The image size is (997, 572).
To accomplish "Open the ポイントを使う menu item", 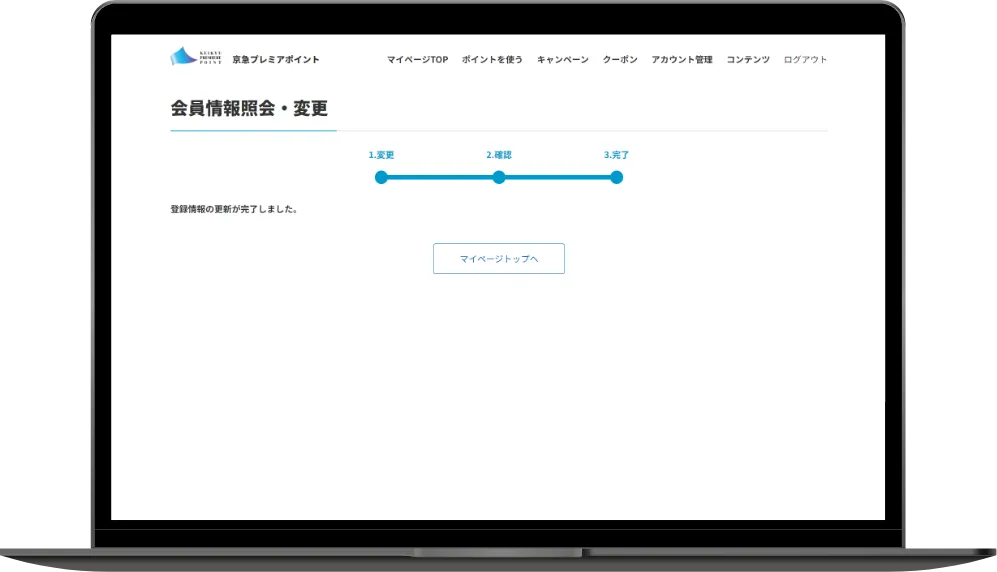I will tap(492, 59).
